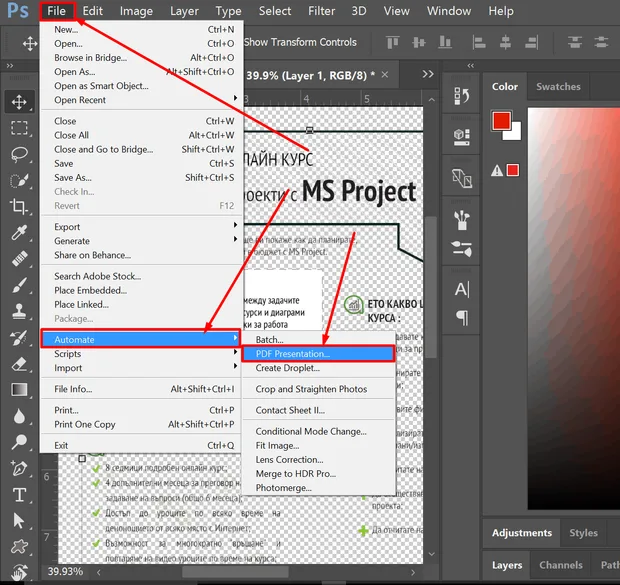Image resolution: width=620 pixels, height=585 pixels.
Task: Select the Eyedropper tool
Action: [x=19, y=233]
